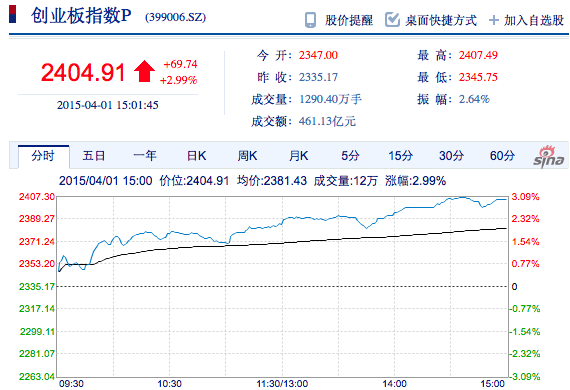
Task: Click the chart info 成交量:12万
Action: 346,181
